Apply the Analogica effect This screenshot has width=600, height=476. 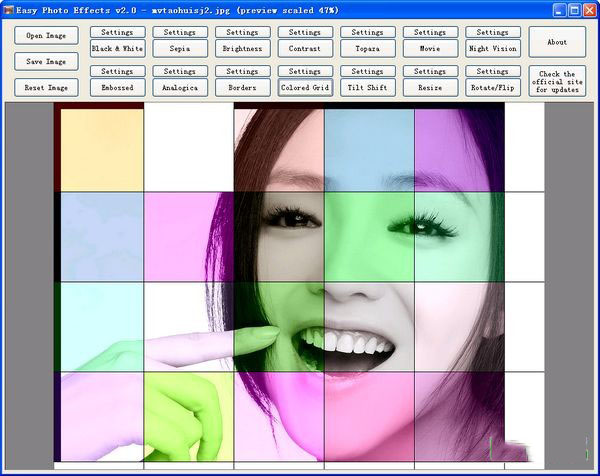(180, 88)
